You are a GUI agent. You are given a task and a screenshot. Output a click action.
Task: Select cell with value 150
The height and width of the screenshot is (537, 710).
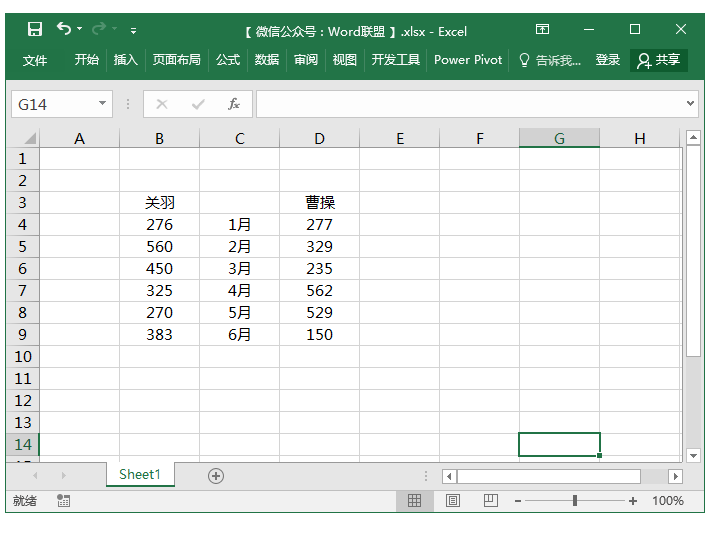[x=319, y=334]
